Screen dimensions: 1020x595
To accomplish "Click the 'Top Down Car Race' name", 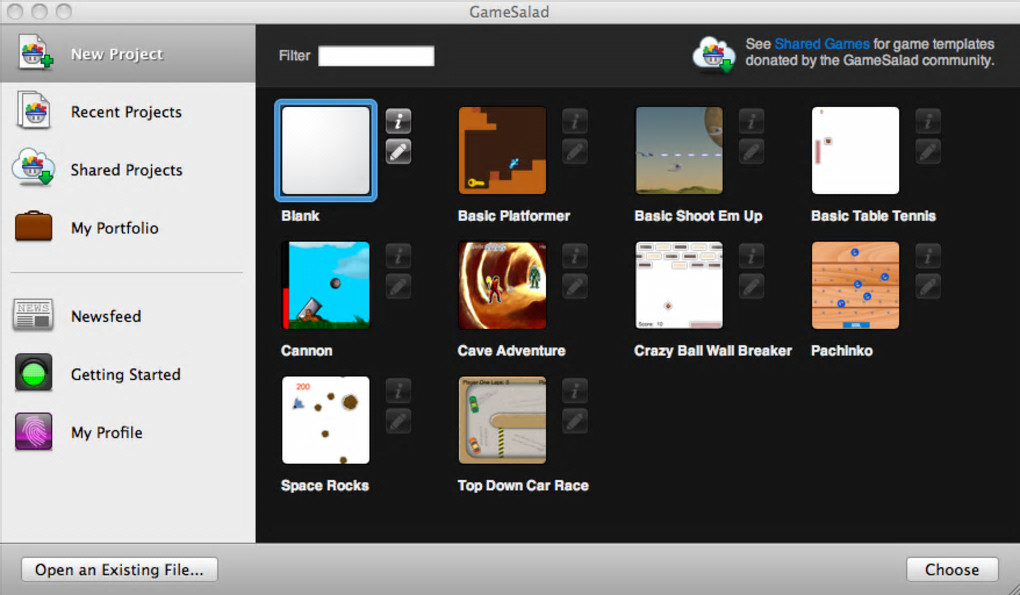I will click(523, 485).
